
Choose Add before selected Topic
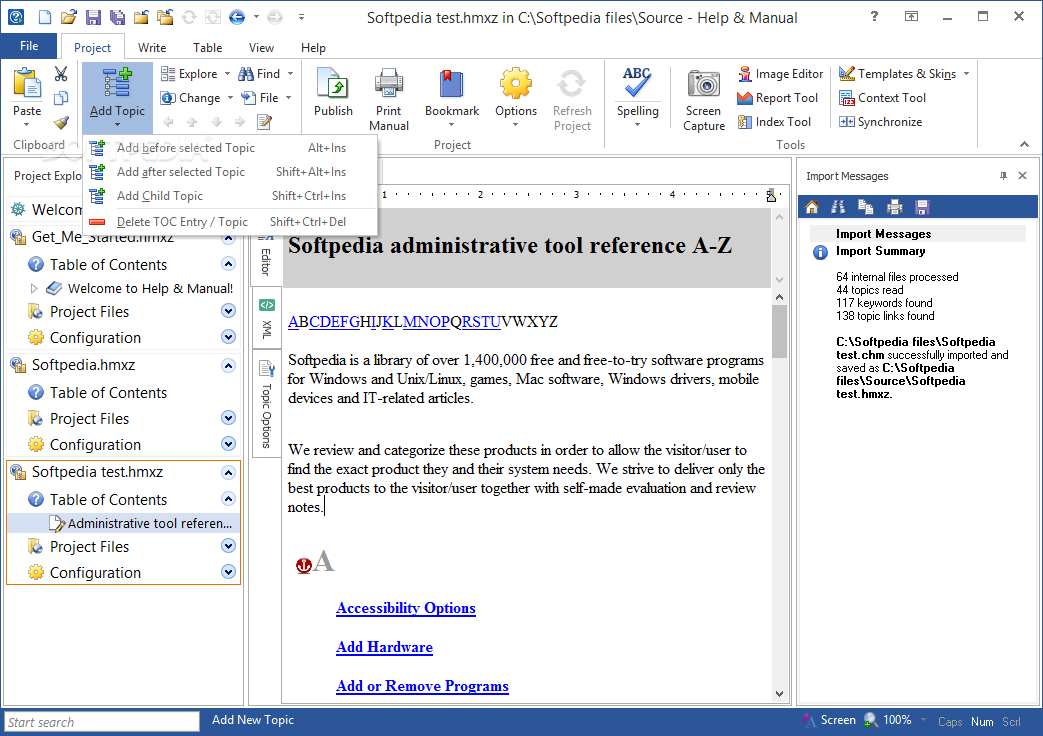pos(230,148)
